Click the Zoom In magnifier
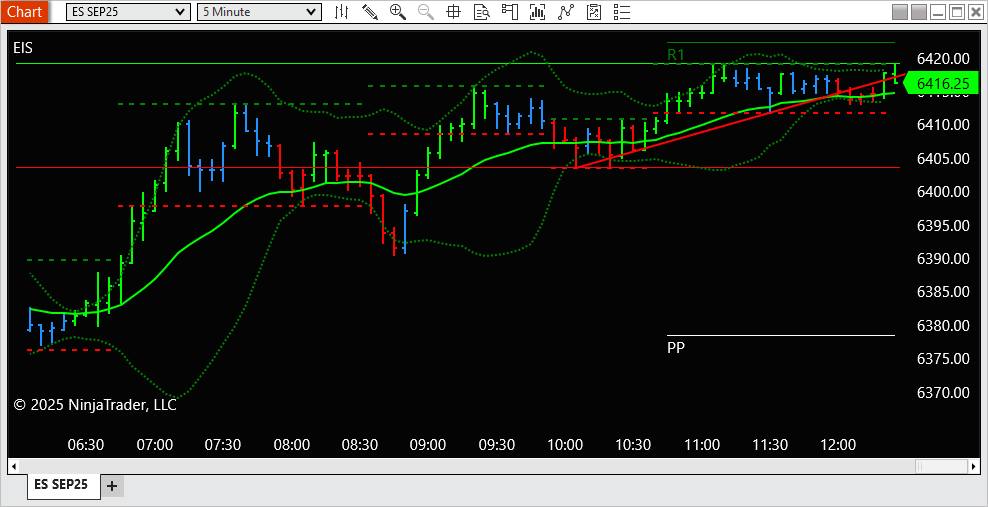 coord(398,11)
